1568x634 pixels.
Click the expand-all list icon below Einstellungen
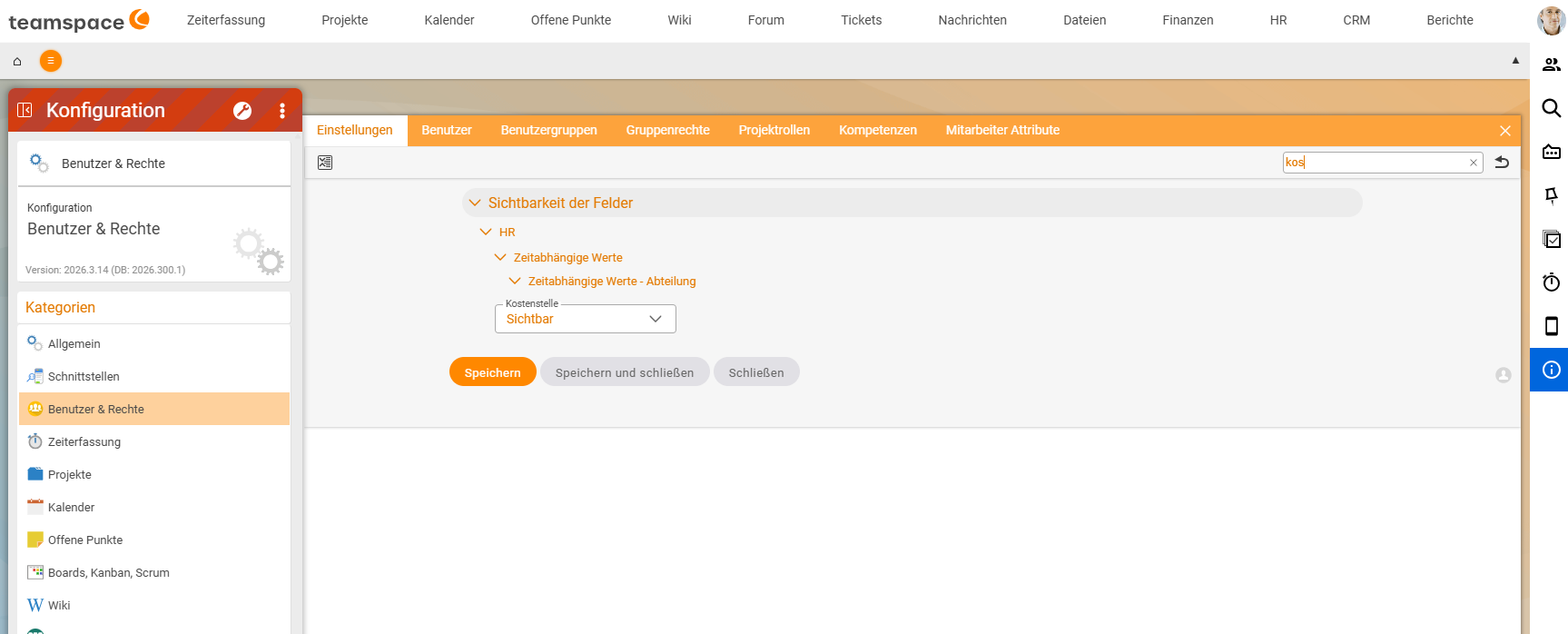tap(325, 163)
